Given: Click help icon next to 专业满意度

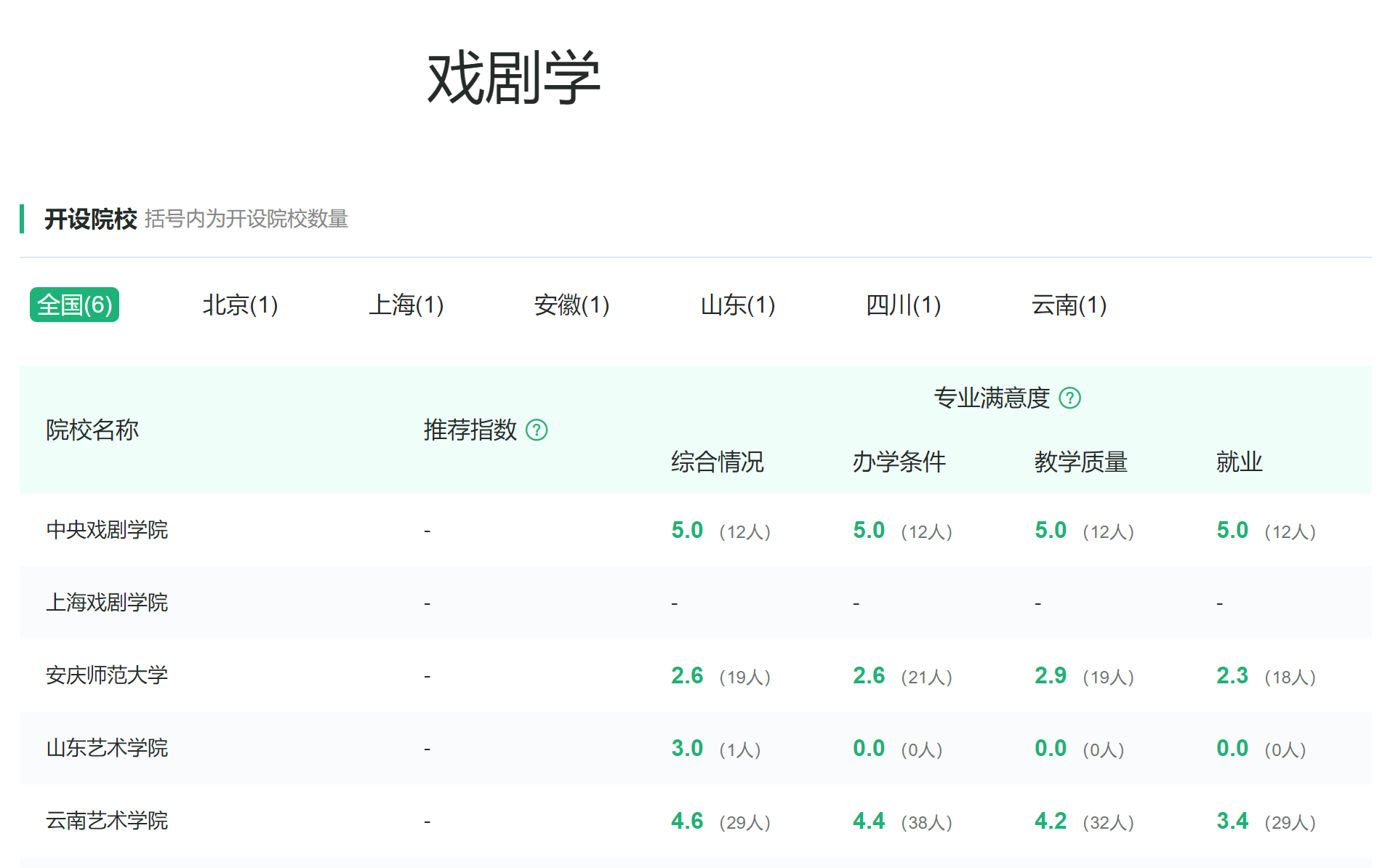Looking at the screenshot, I should (1069, 398).
